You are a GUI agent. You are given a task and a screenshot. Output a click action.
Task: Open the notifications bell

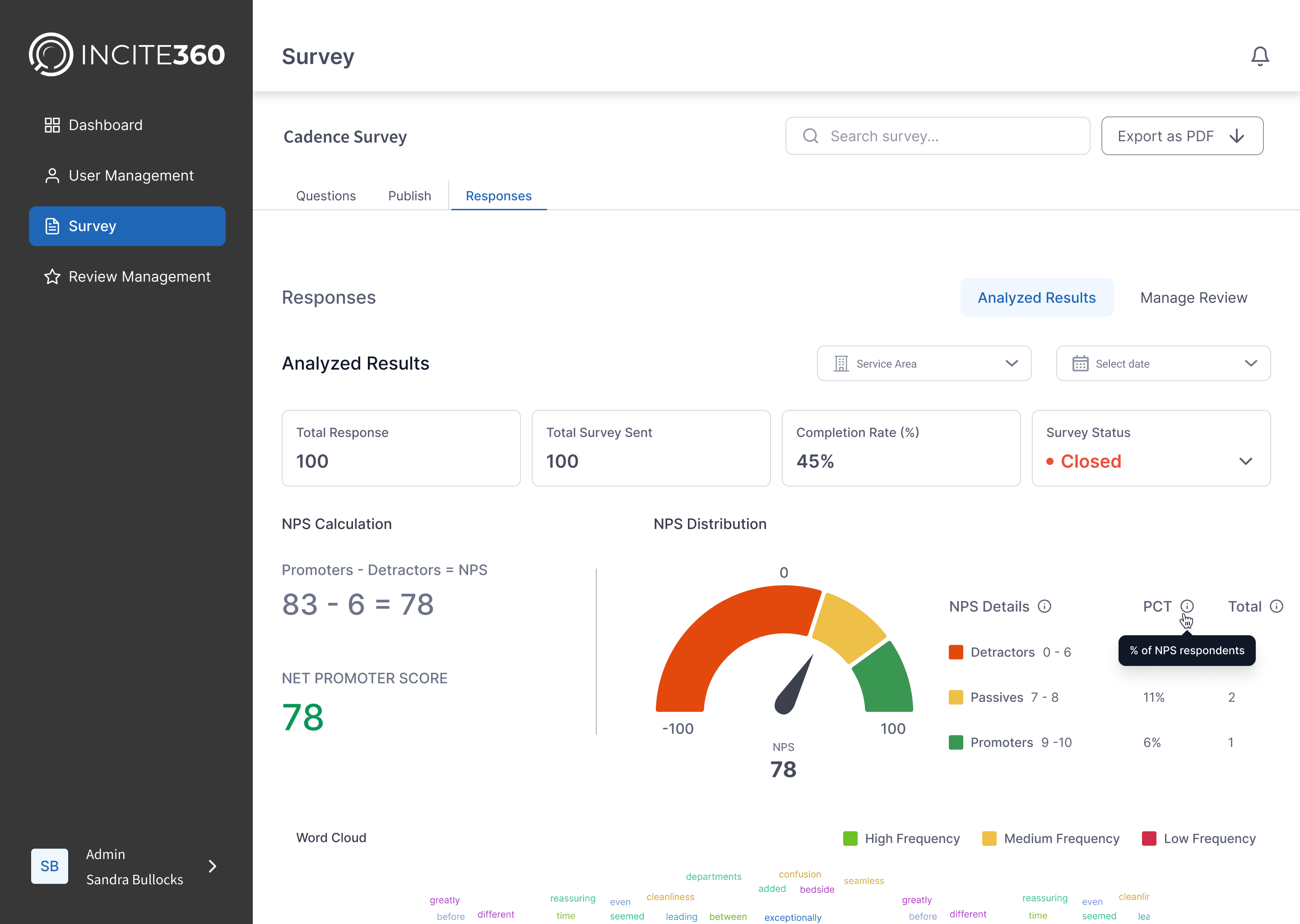point(1259,56)
